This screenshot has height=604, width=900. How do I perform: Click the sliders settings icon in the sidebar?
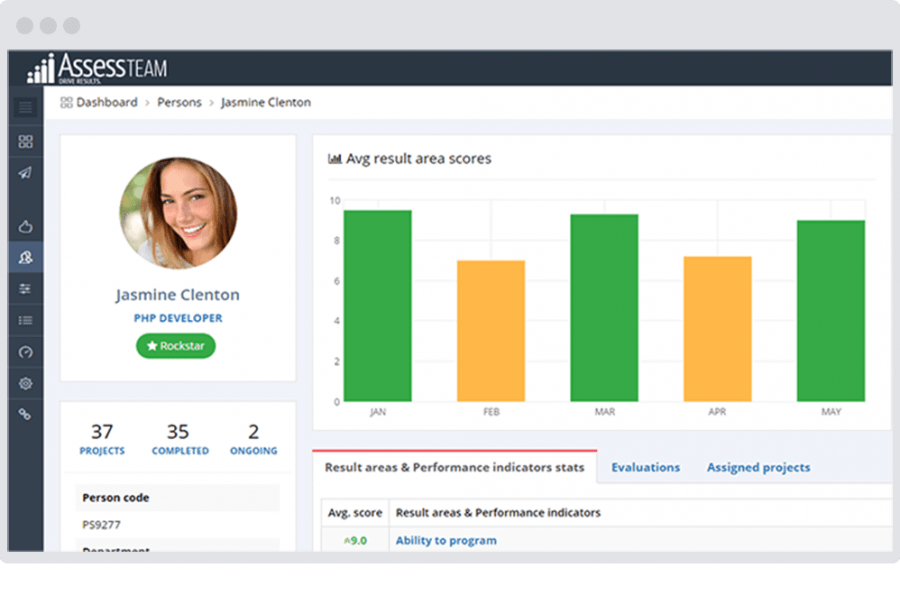point(25,289)
